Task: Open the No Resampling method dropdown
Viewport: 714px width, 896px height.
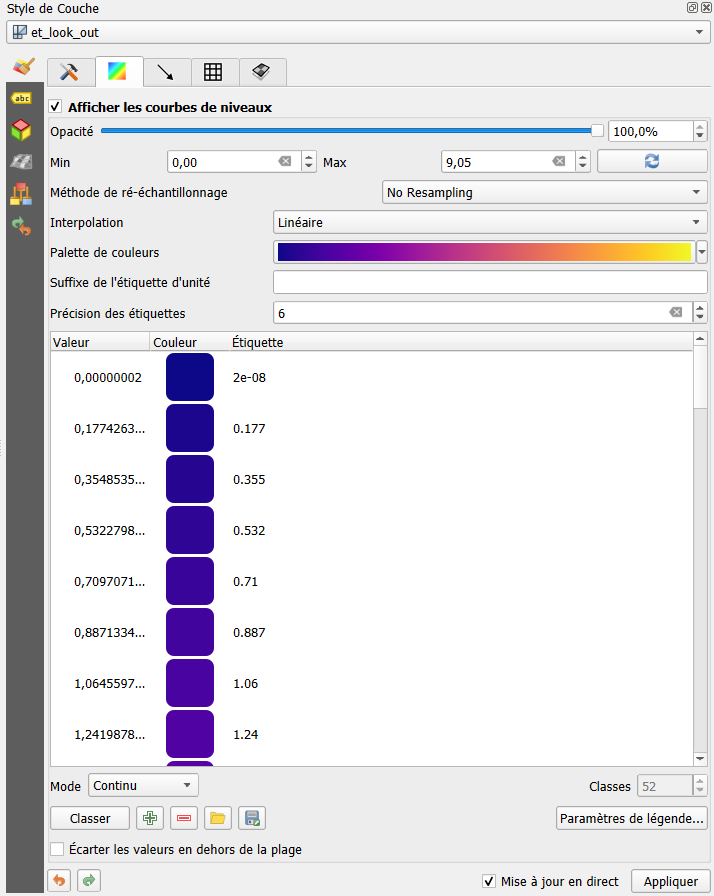Action: pos(545,192)
